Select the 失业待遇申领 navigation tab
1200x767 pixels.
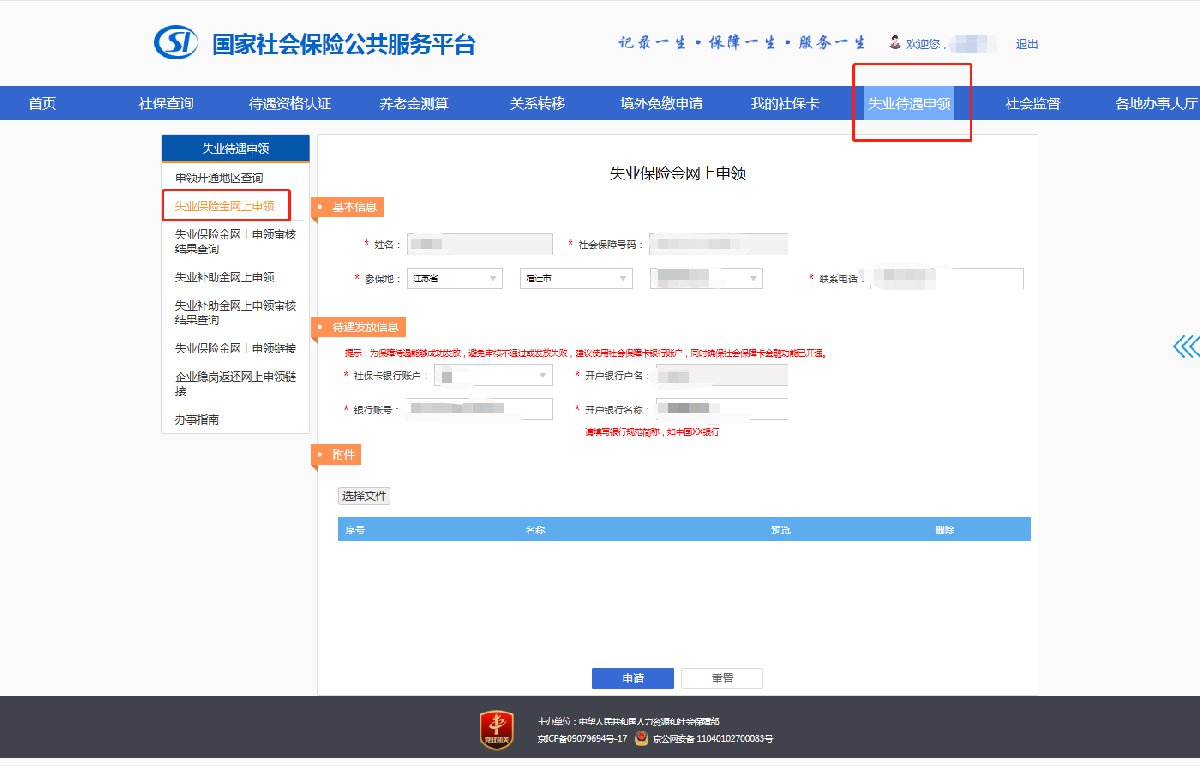(909, 104)
